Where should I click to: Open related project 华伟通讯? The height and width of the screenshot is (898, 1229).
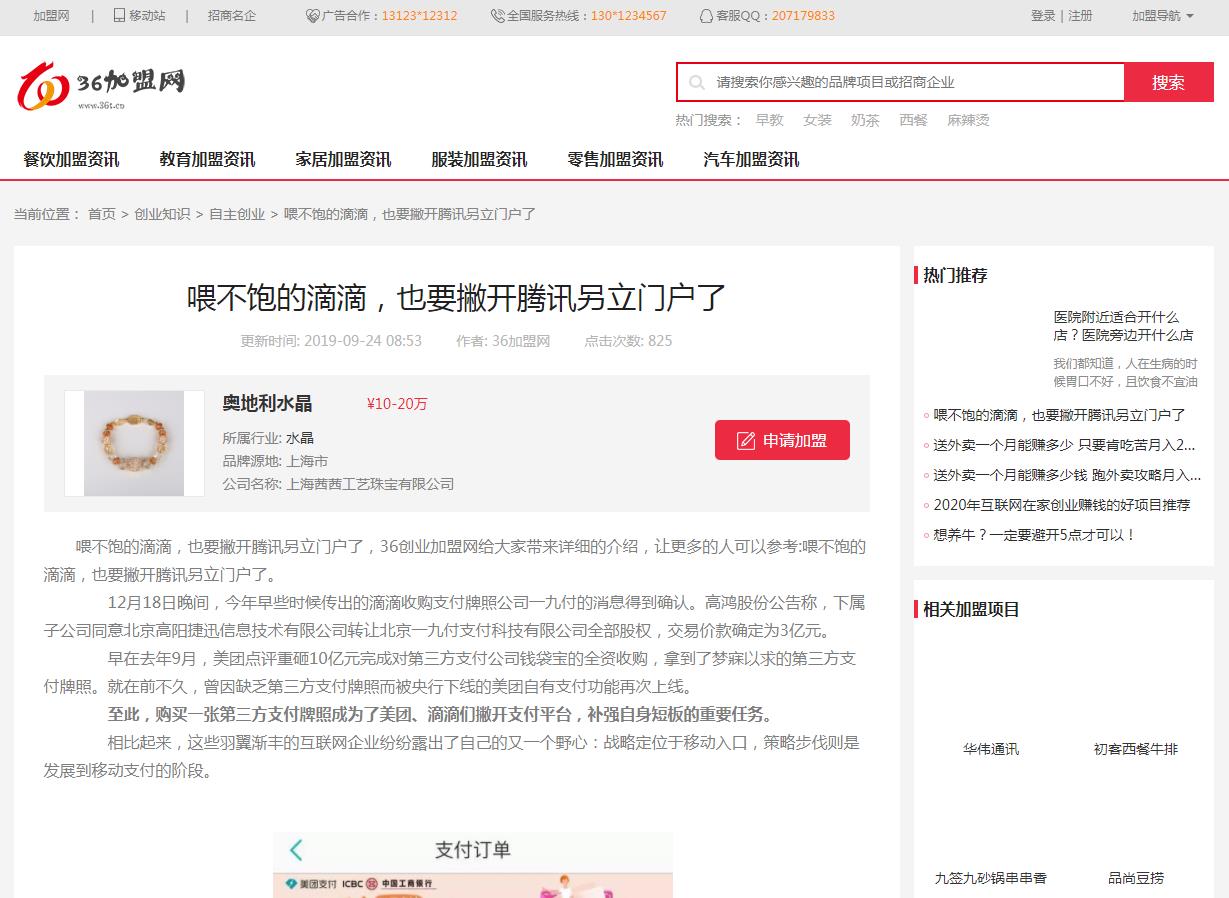[x=991, y=749]
